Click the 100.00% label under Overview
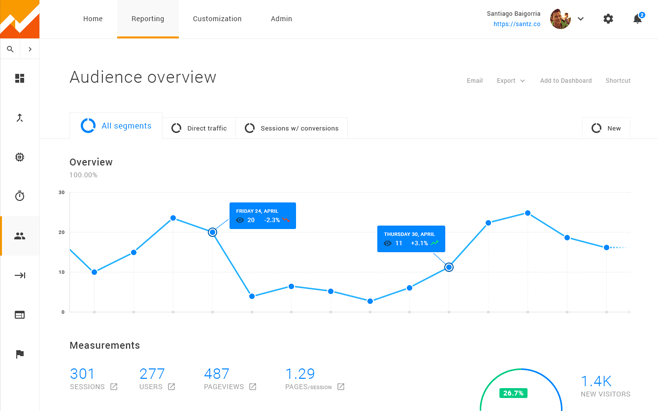 tap(84, 175)
